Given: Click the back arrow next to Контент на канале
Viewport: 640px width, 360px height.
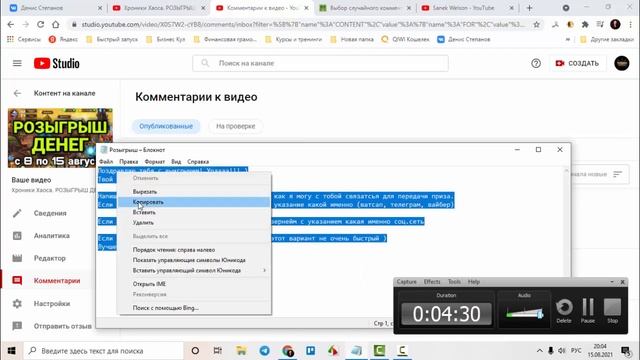Looking at the screenshot, I should [17, 93].
